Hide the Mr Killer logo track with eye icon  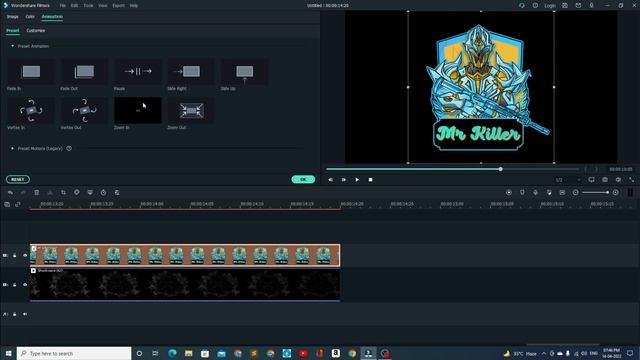25,256
